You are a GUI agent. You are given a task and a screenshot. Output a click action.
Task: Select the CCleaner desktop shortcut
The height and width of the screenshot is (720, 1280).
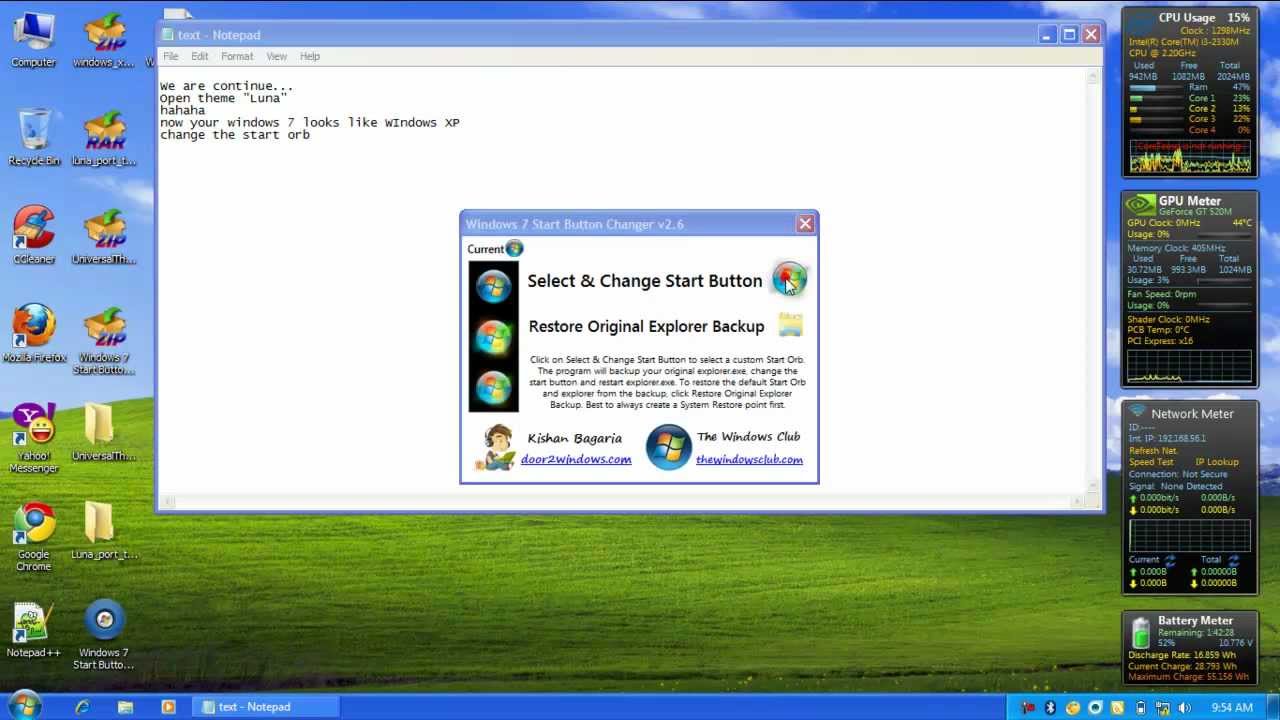(x=34, y=236)
